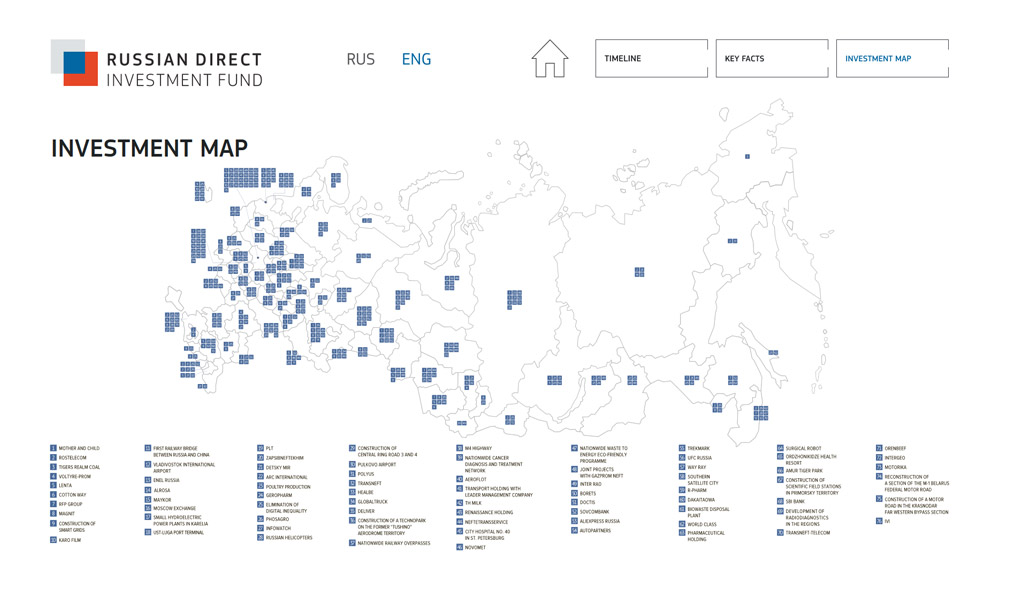The image size is (1009, 606).
Task: Select the Orenbeef legend entry text
Action: click(895, 448)
